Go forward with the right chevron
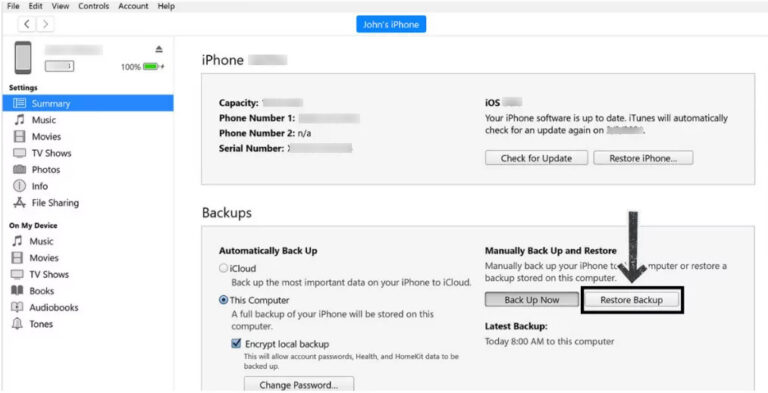This screenshot has height=393, width=768. (x=45, y=24)
